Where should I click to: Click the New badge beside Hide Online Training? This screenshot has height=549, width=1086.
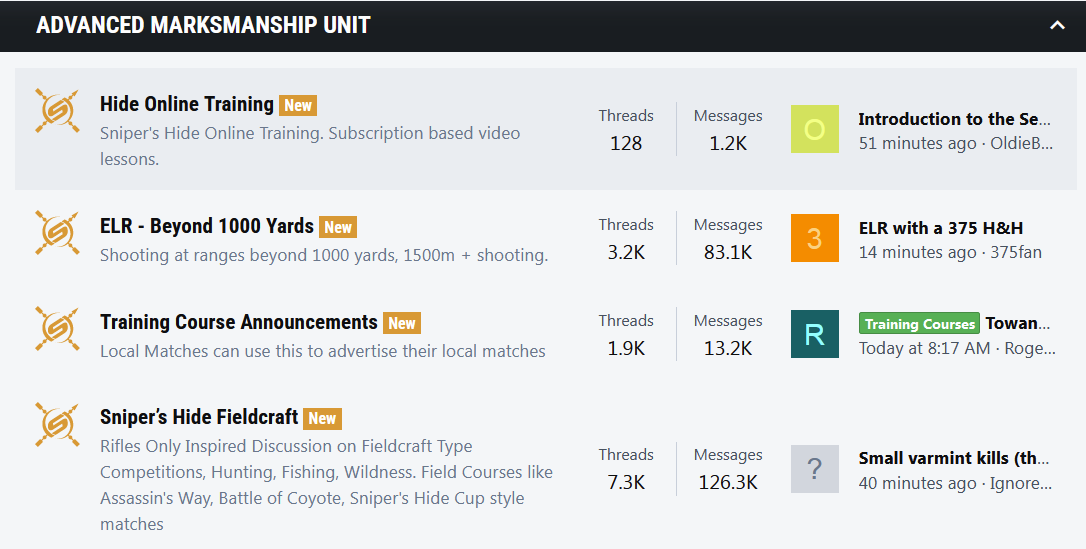point(298,105)
